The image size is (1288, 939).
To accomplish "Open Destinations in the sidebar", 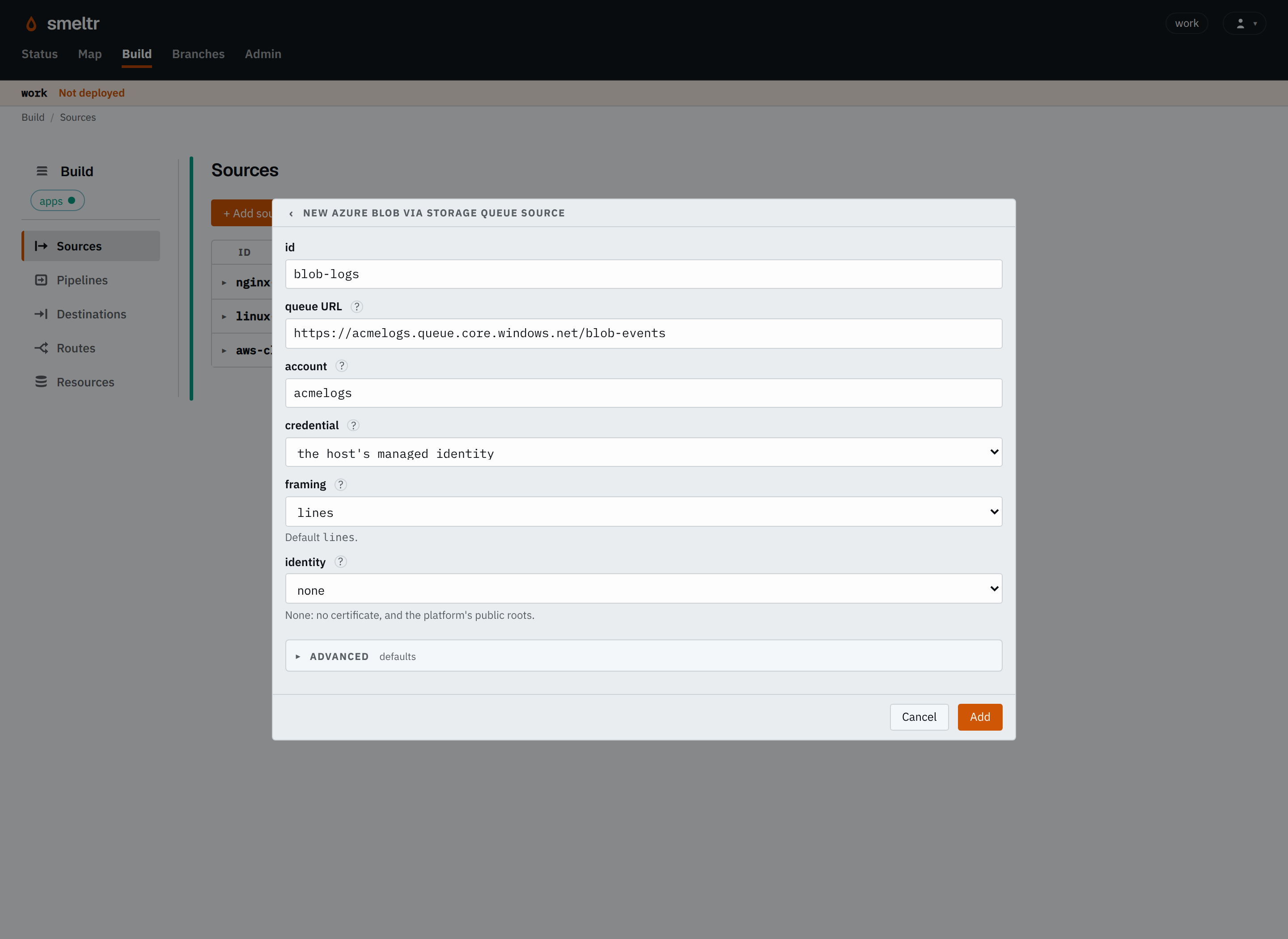I will [91, 314].
